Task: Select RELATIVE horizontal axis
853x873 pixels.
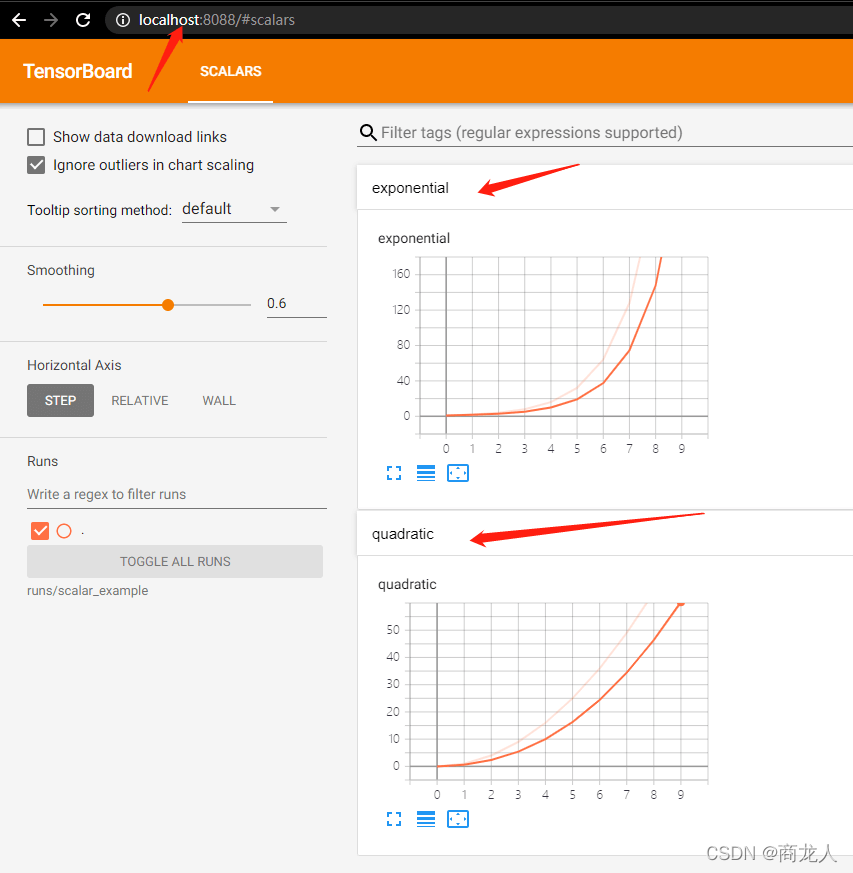Action: [140, 400]
